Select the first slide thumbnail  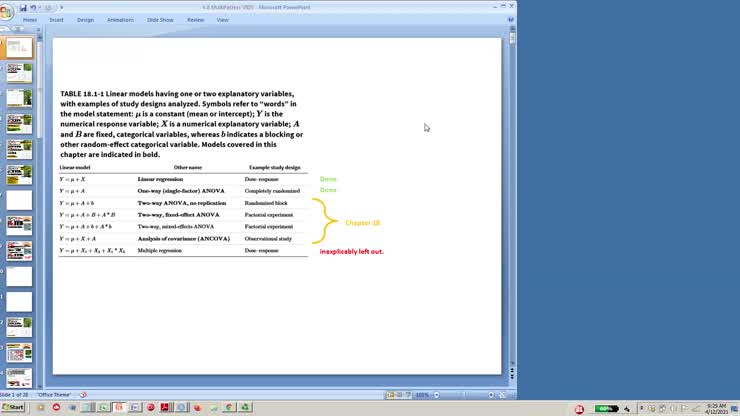tap(19, 48)
